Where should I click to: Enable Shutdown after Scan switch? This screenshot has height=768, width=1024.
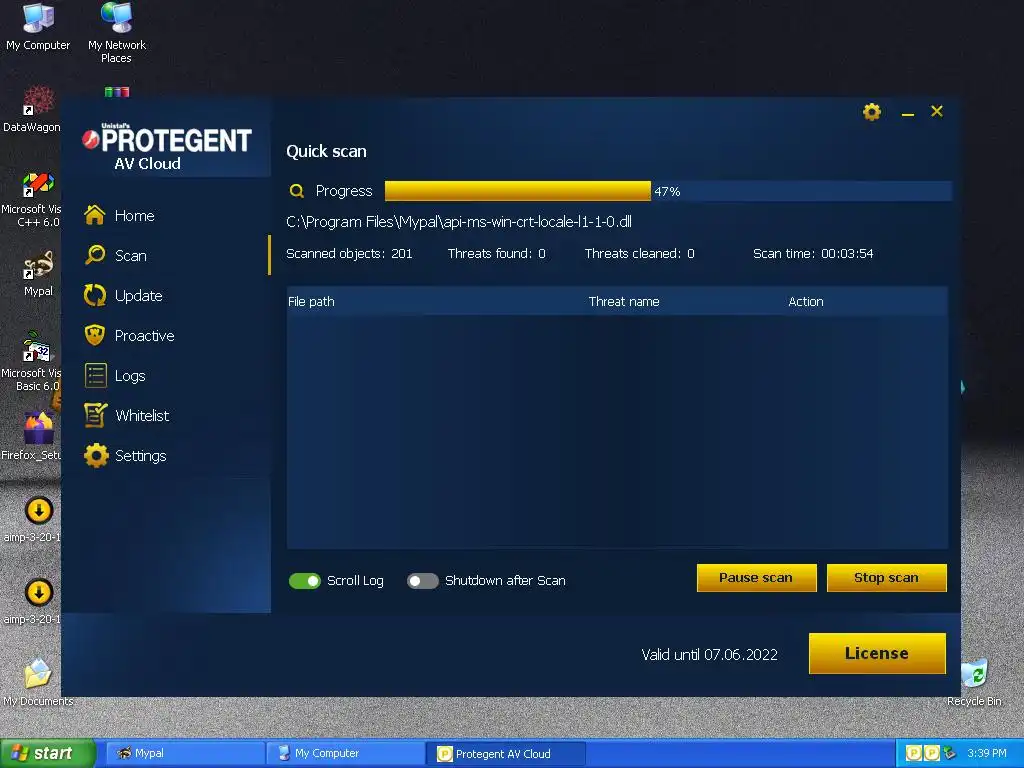pos(423,581)
